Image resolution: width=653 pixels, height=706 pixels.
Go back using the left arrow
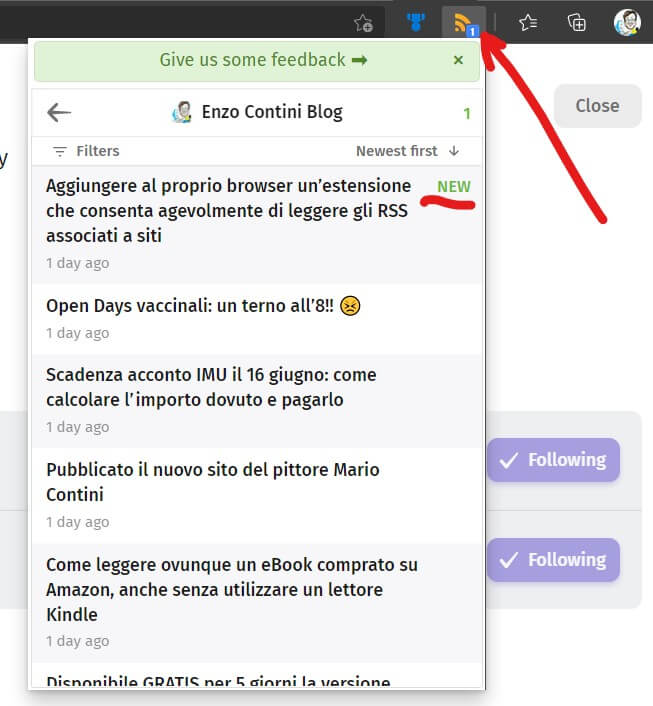click(x=59, y=112)
